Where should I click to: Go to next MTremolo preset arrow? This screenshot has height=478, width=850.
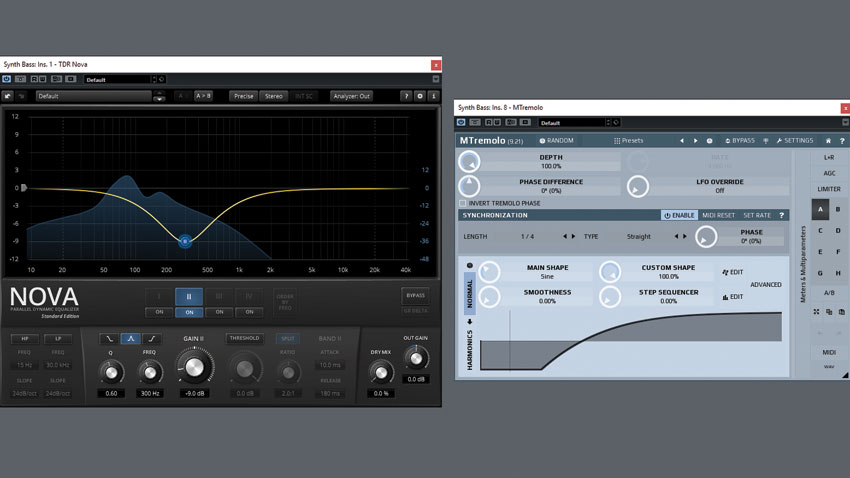click(696, 140)
